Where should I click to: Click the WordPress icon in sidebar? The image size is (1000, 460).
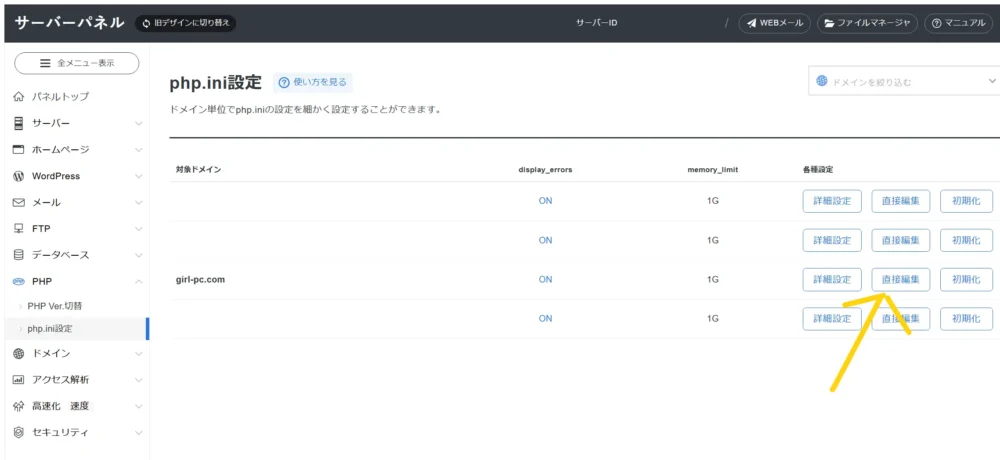19,176
